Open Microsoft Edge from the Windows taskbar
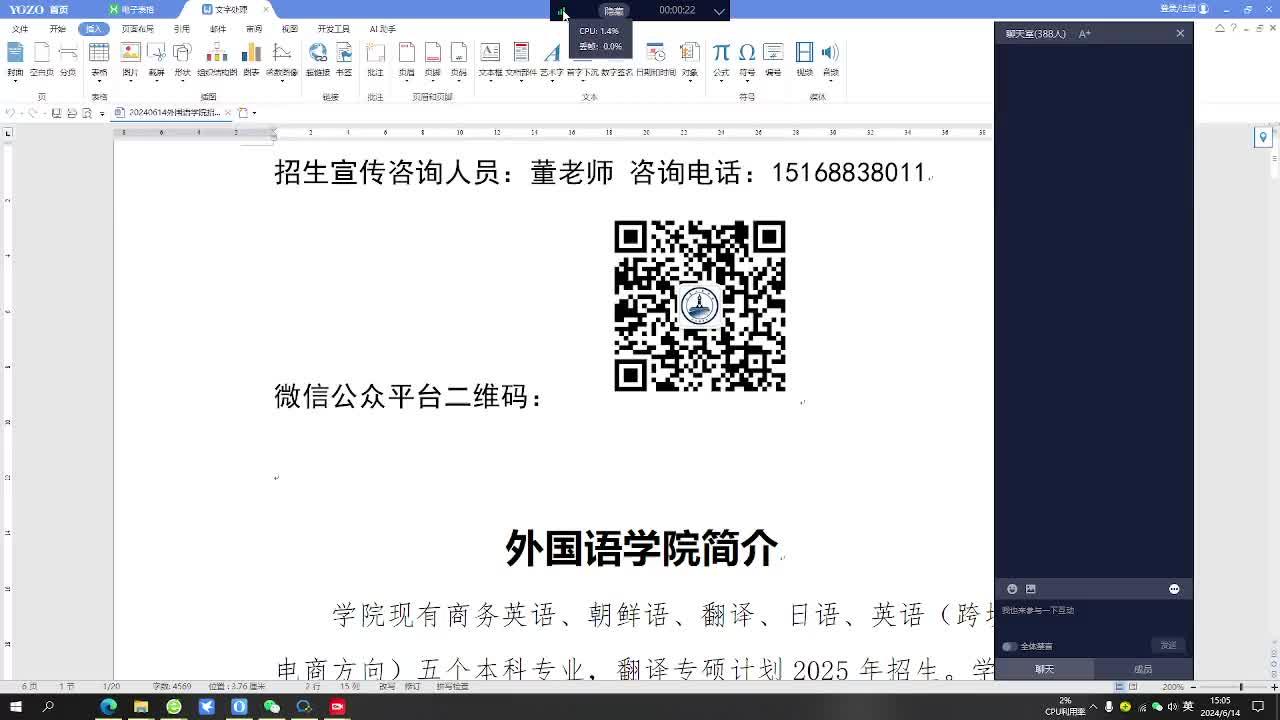1280x720 pixels. point(108,707)
